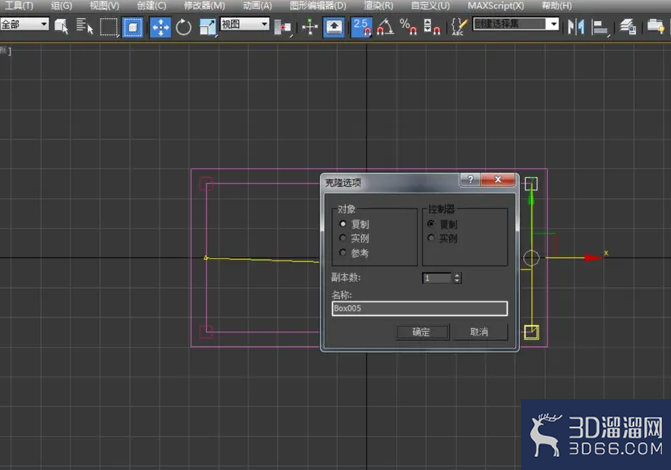Click the red X-axis arrow of move gizmo
This screenshot has height=470, width=671.
[x=593, y=258]
